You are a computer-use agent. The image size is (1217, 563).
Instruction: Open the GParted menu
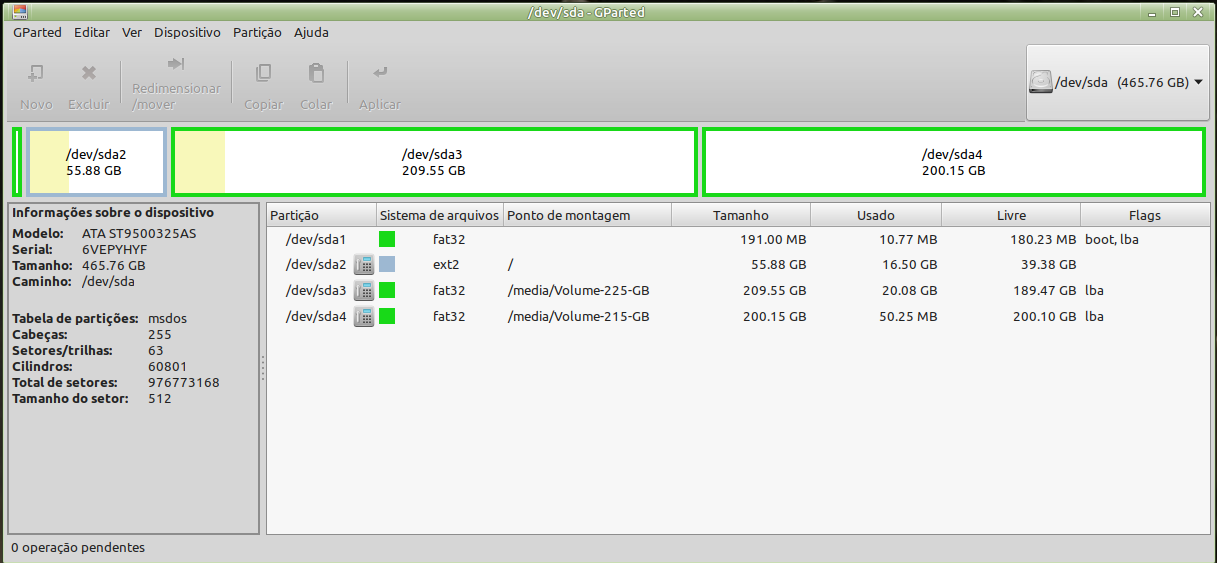point(38,32)
